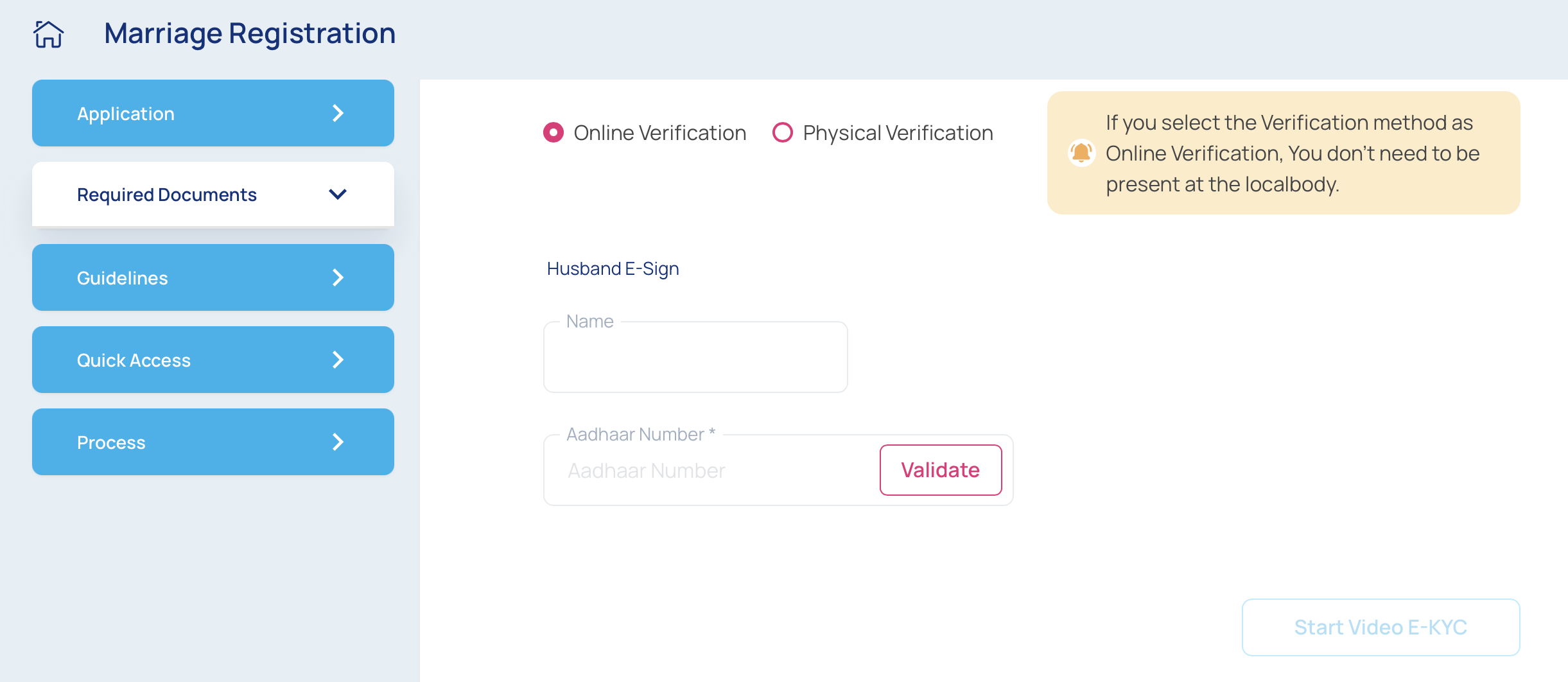Click the Marriage Registration page title
This screenshot has height=682, width=1568.
[250, 33]
